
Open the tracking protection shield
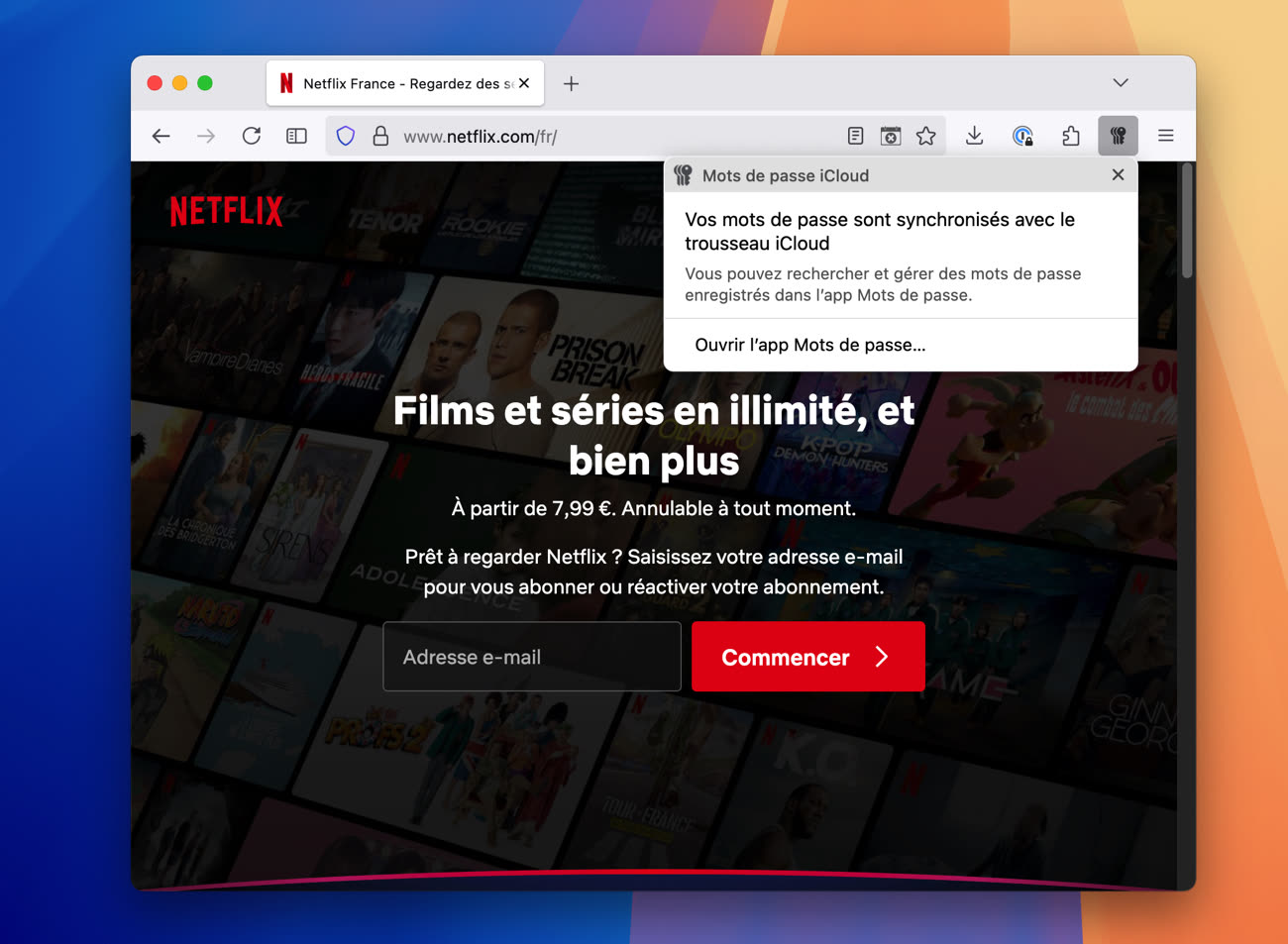[346, 137]
